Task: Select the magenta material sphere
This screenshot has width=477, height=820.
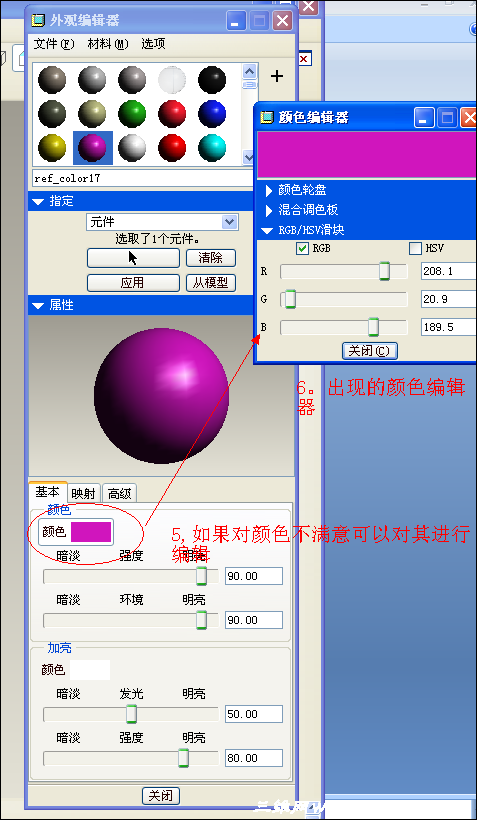Action: tap(93, 148)
